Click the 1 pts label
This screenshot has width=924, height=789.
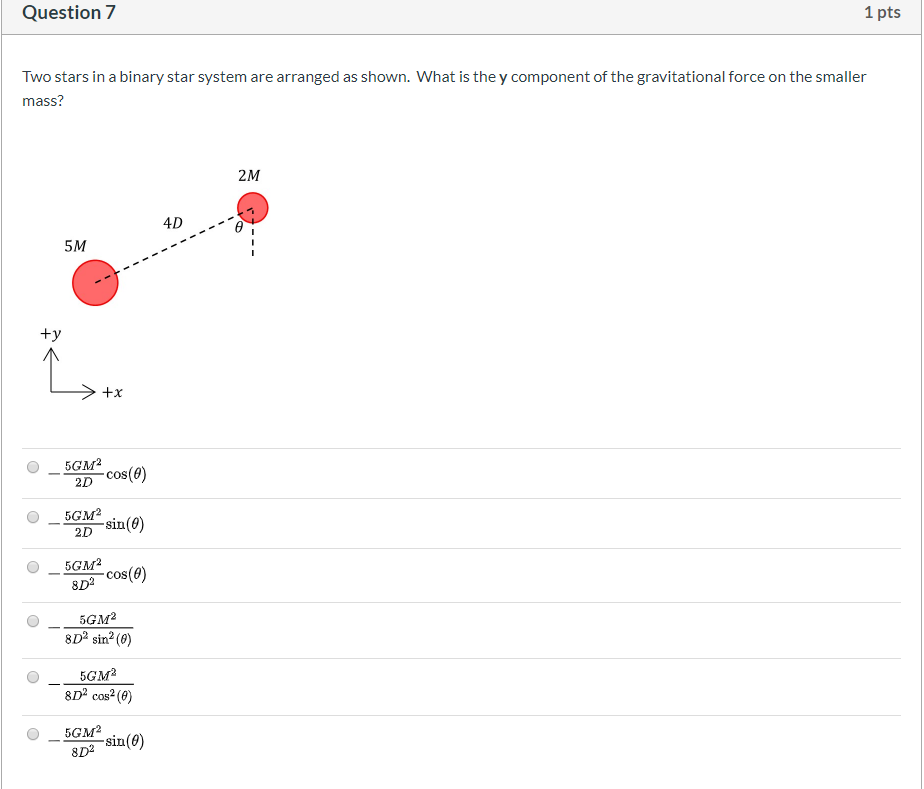click(882, 13)
